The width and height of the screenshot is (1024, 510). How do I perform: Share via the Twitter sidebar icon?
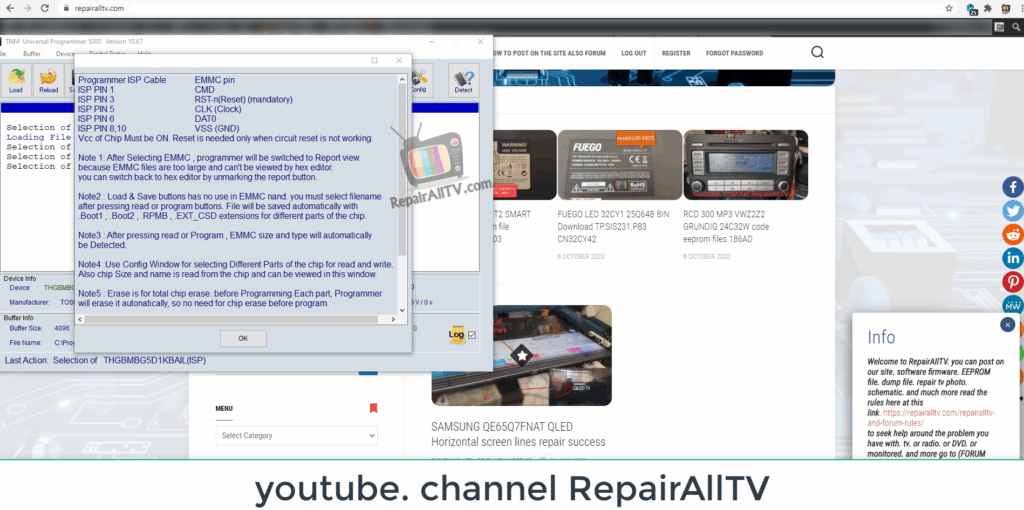[x=1012, y=211]
